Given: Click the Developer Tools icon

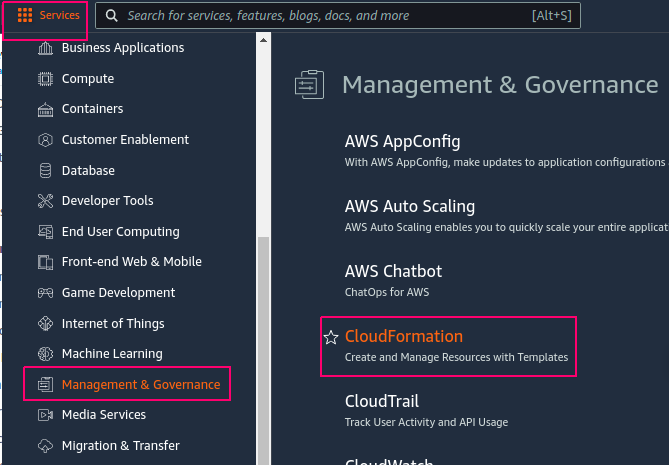Looking at the screenshot, I should (x=45, y=201).
